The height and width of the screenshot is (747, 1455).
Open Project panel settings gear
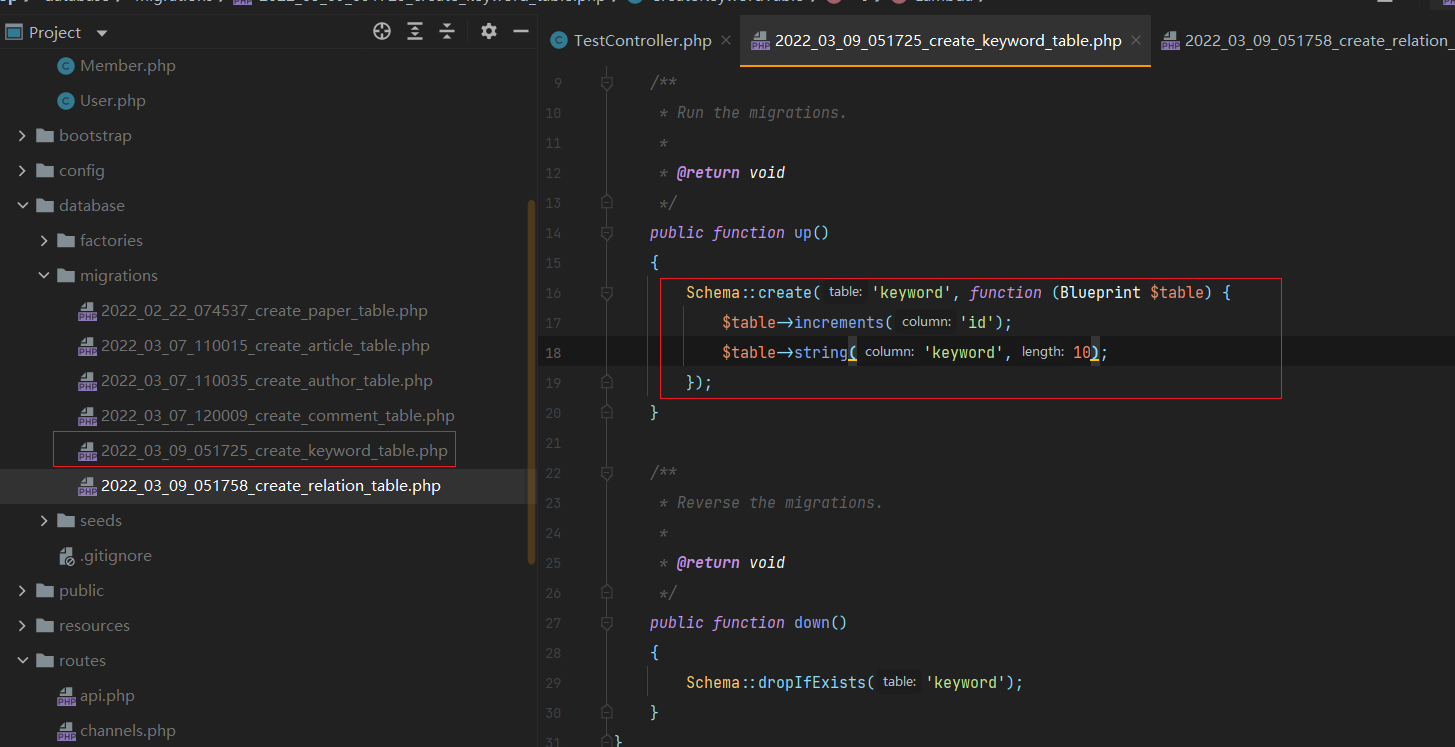click(x=488, y=32)
